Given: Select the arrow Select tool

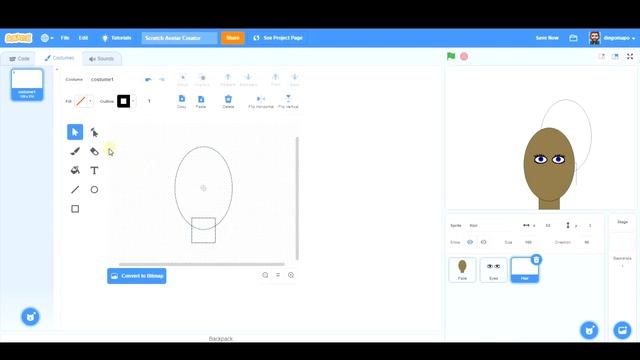Looking at the screenshot, I should 75,132.
